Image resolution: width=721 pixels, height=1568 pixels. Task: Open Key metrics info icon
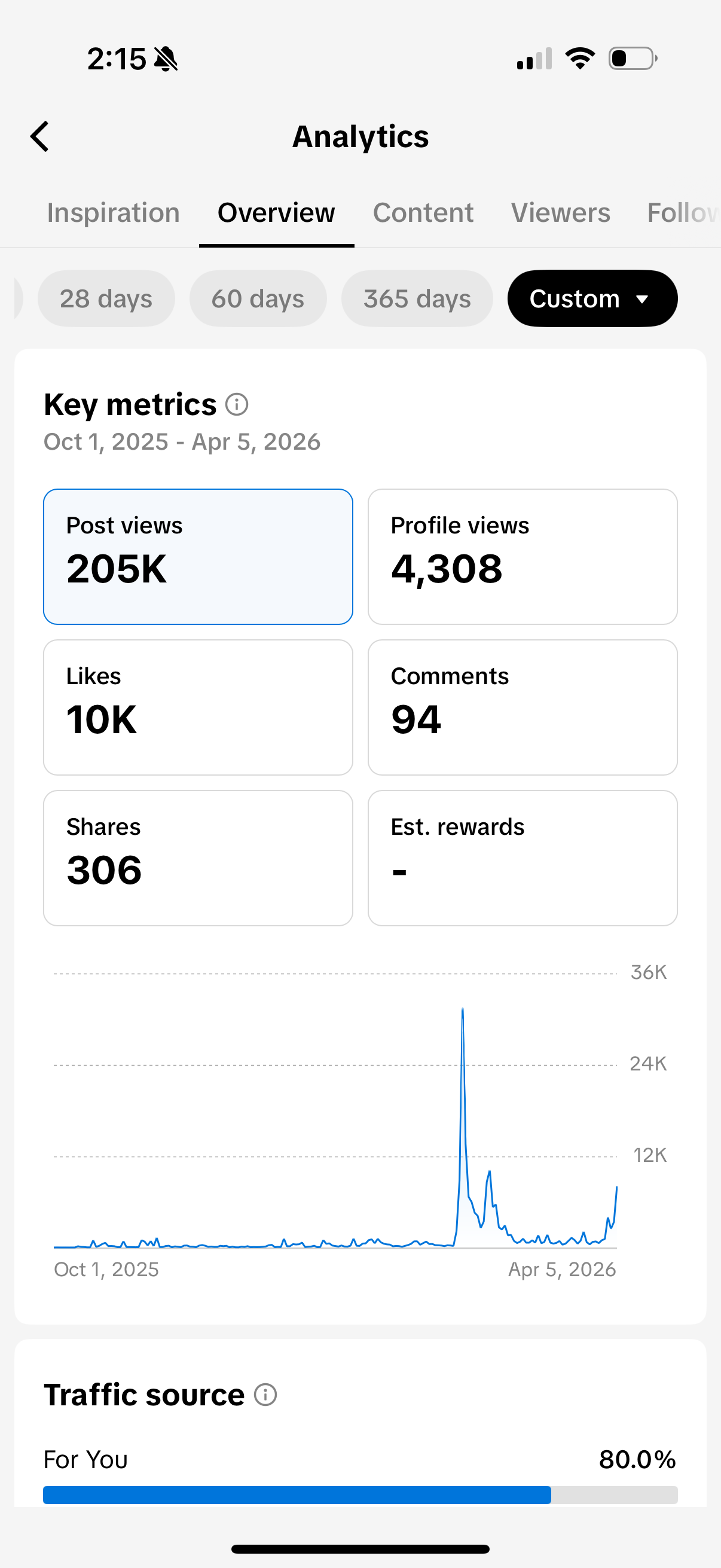[x=237, y=404]
